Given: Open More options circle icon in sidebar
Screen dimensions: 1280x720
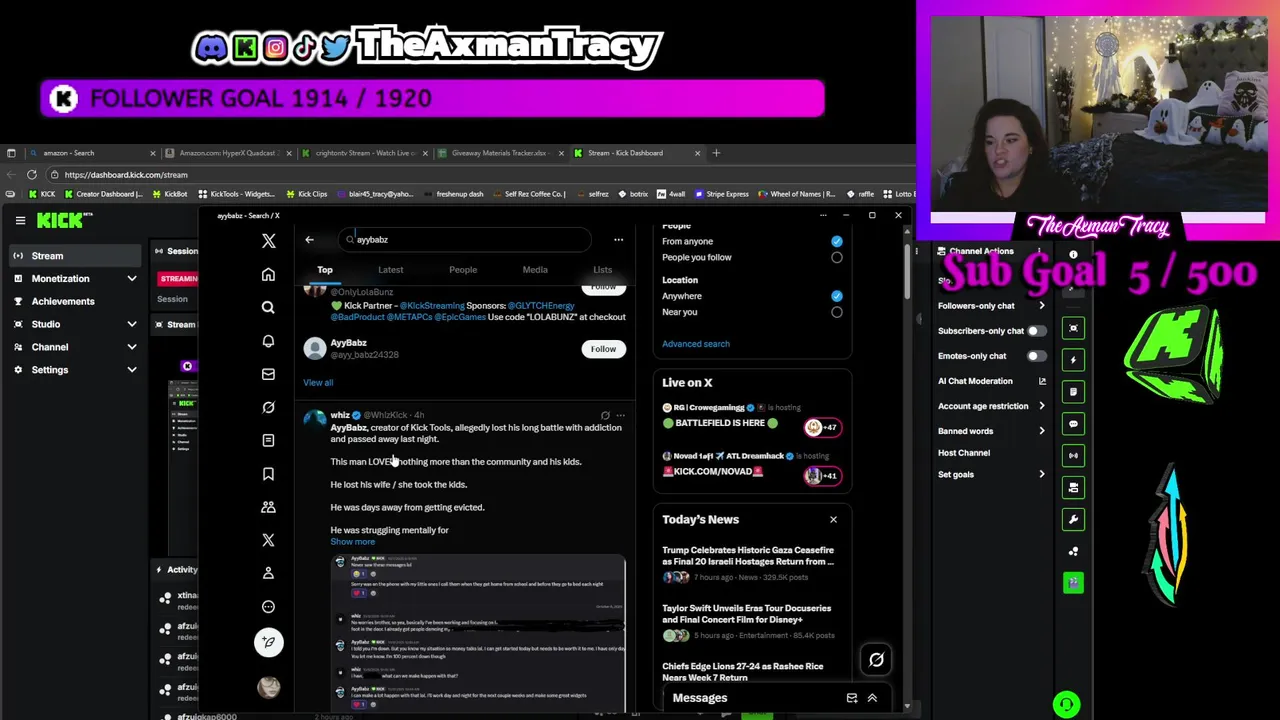Looking at the screenshot, I should coord(268,606).
